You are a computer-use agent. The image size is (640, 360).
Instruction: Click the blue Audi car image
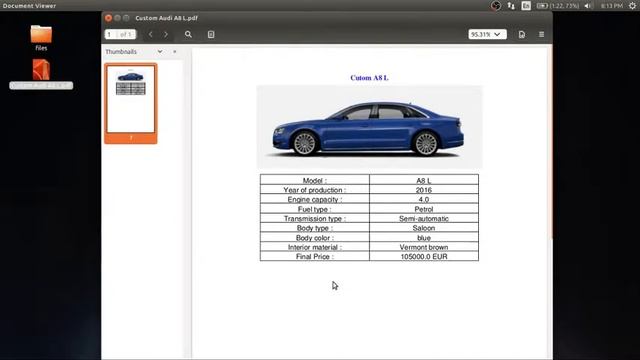tap(369, 127)
